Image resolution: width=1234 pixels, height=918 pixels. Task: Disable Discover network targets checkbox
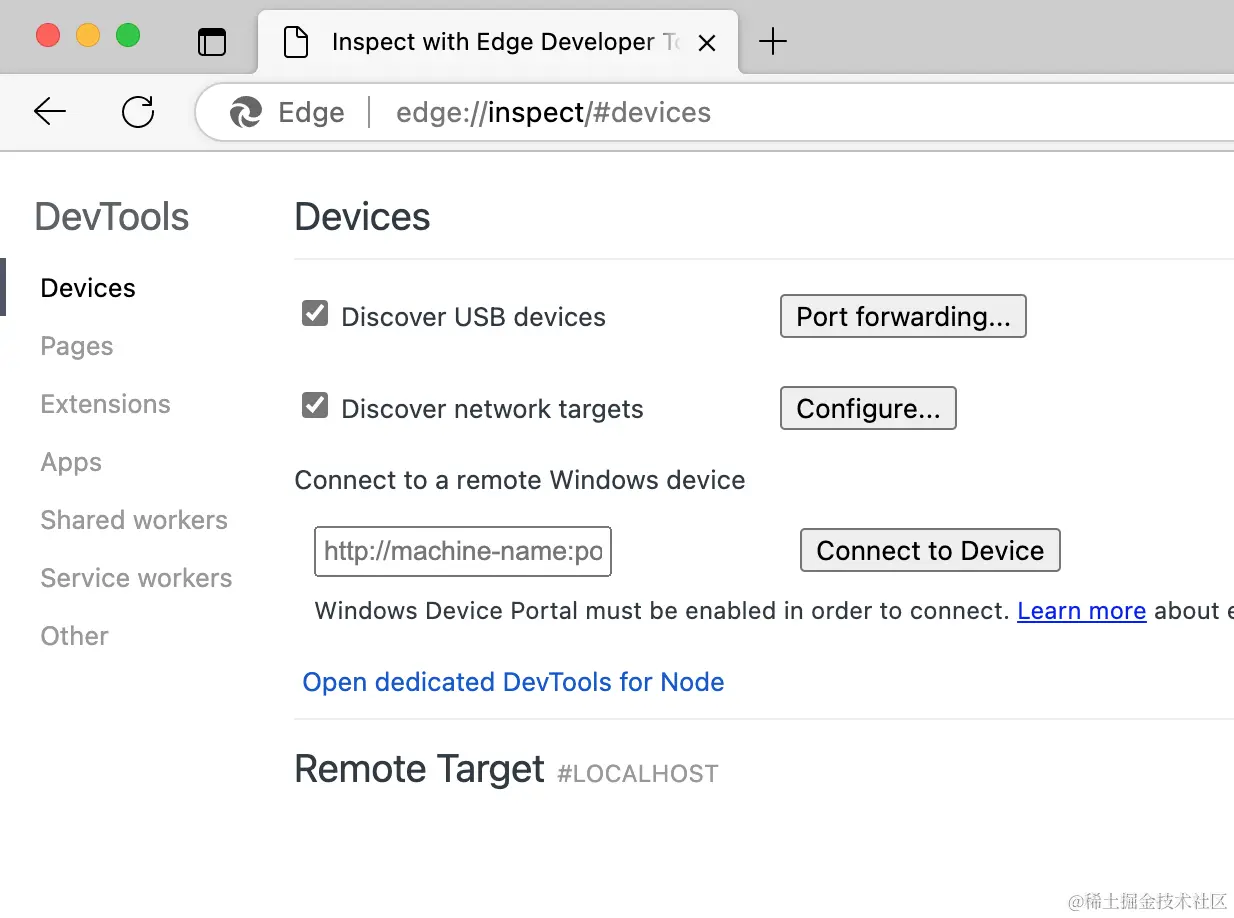click(x=315, y=406)
